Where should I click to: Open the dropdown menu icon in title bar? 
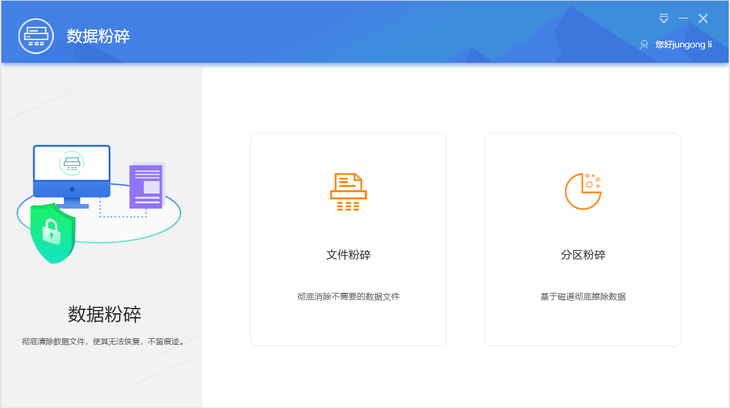(x=664, y=19)
